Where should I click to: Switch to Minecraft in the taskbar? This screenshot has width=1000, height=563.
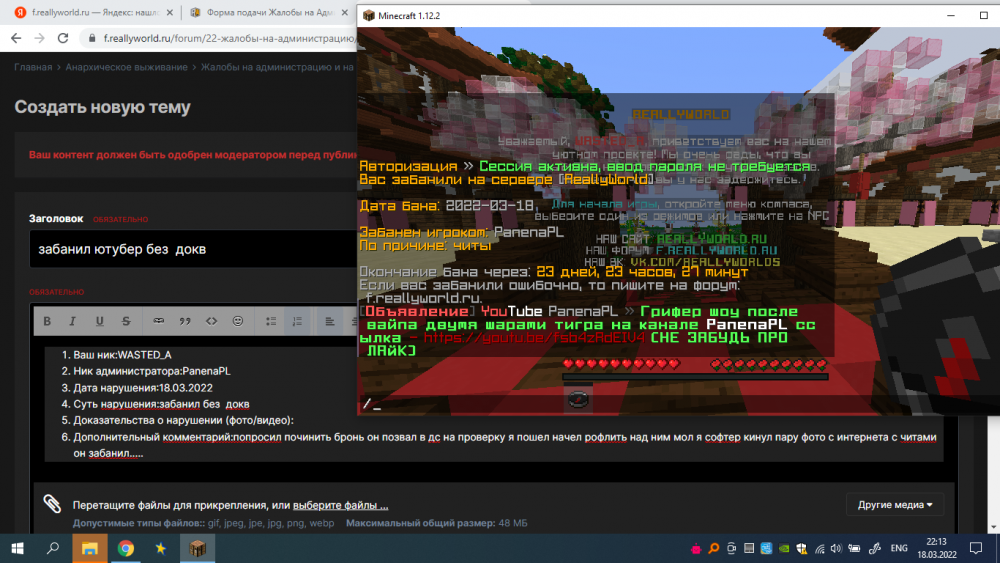point(197,548)
